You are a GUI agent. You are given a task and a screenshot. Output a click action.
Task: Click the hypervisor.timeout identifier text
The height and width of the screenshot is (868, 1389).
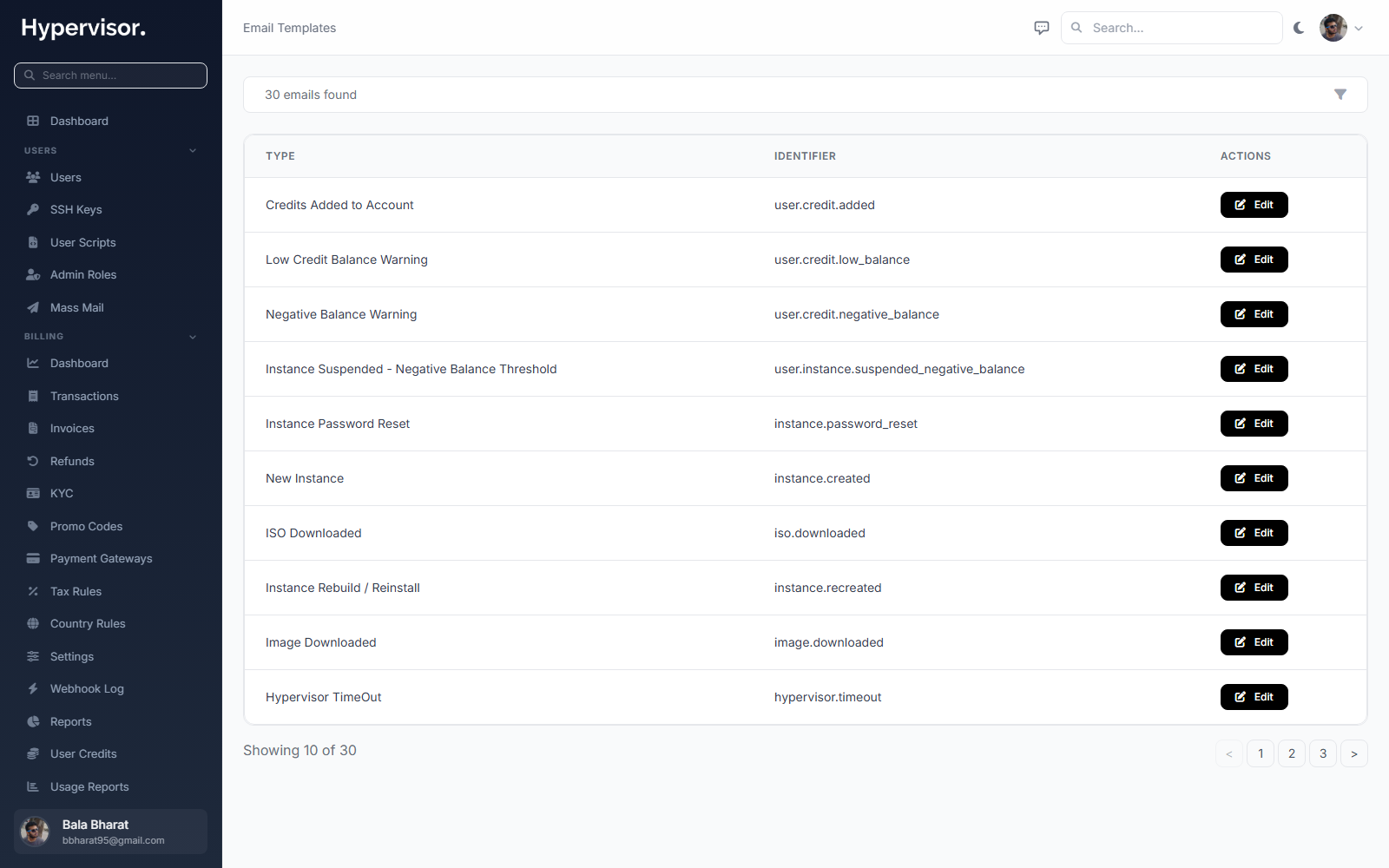827,697
